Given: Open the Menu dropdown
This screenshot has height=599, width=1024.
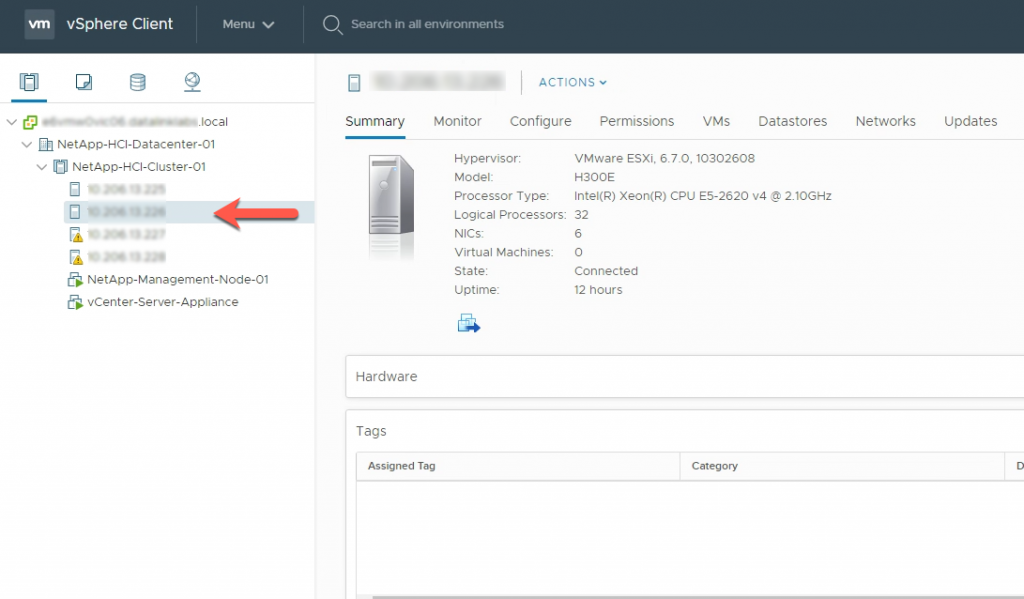Looking at the screenshot, I should click(x=248, y=24).
